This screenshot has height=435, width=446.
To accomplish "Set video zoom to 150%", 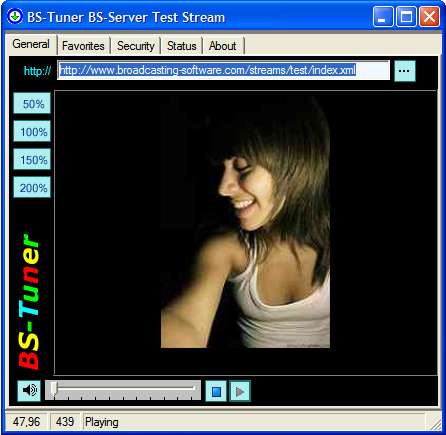I will click(32, 160).
